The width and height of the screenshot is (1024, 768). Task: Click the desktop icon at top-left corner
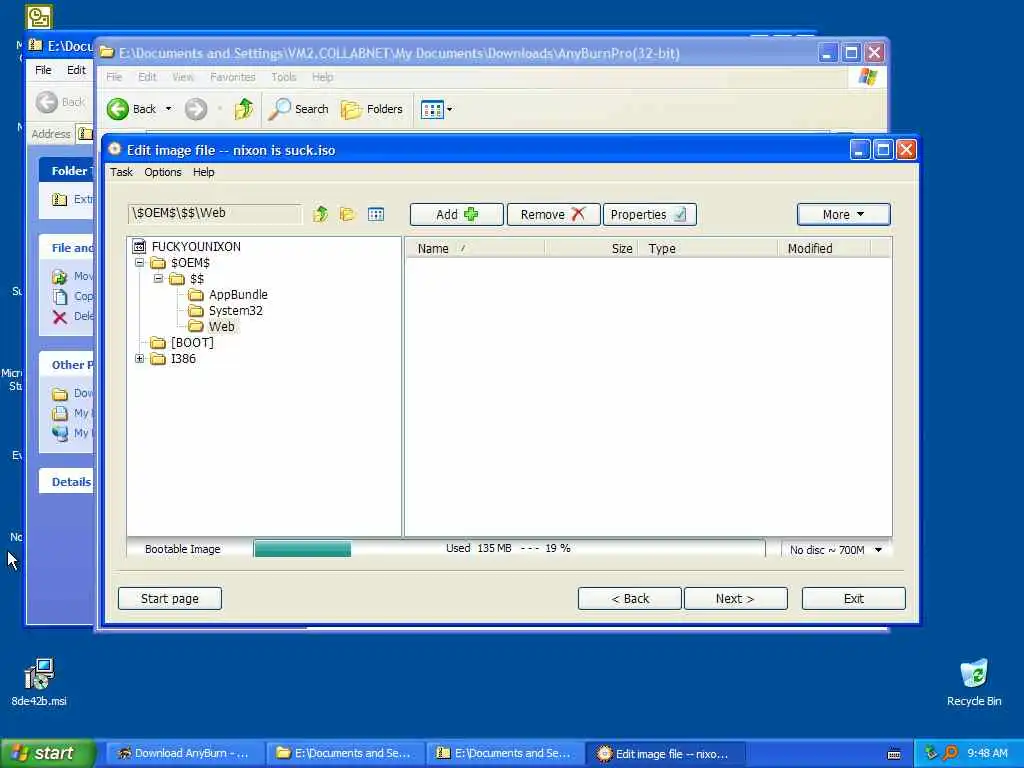tap(39, 17)
